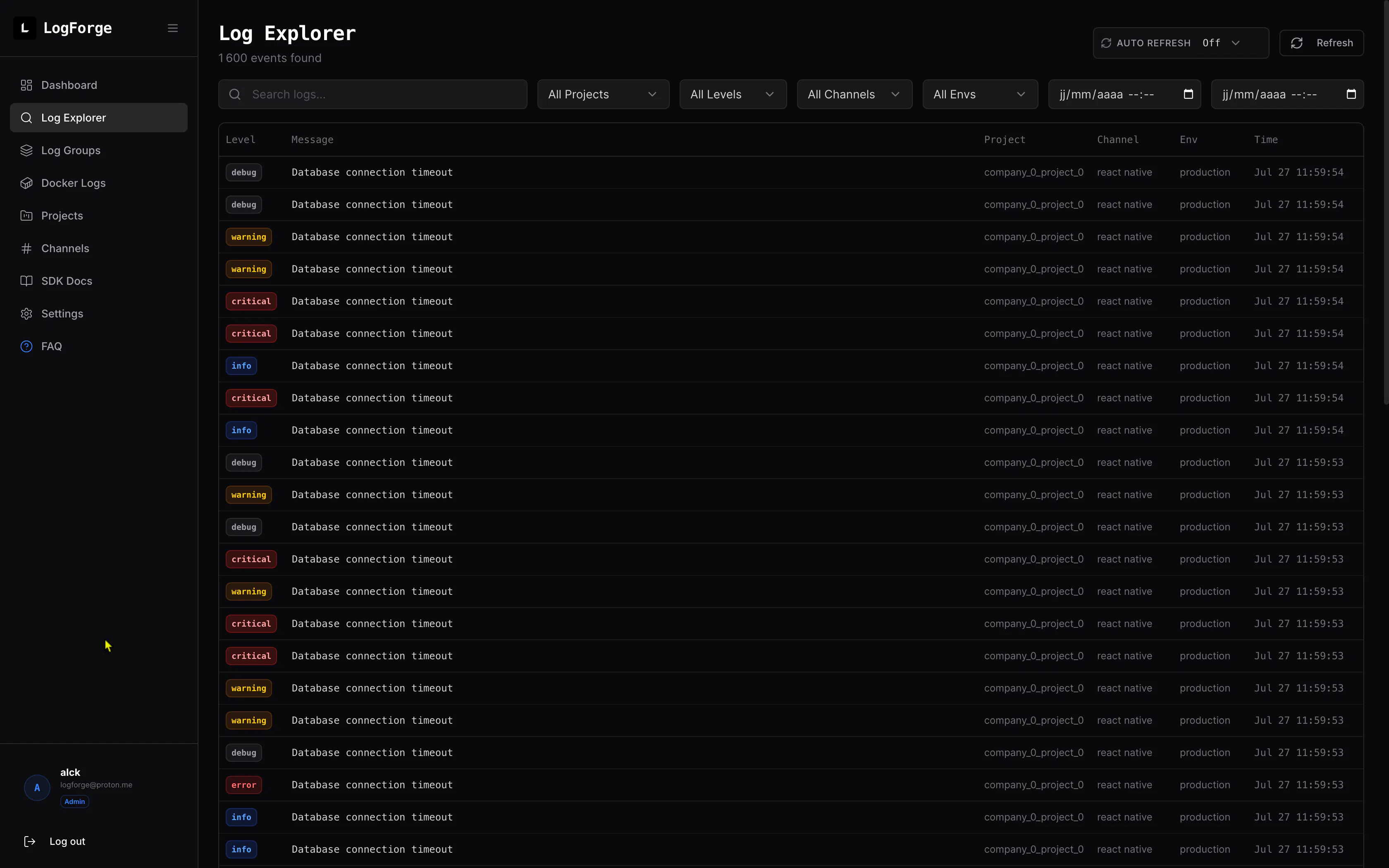This screenshot has width=1389, height=868.
Task: Click '1 600 events found' text
Action: [x=270, y=58]
